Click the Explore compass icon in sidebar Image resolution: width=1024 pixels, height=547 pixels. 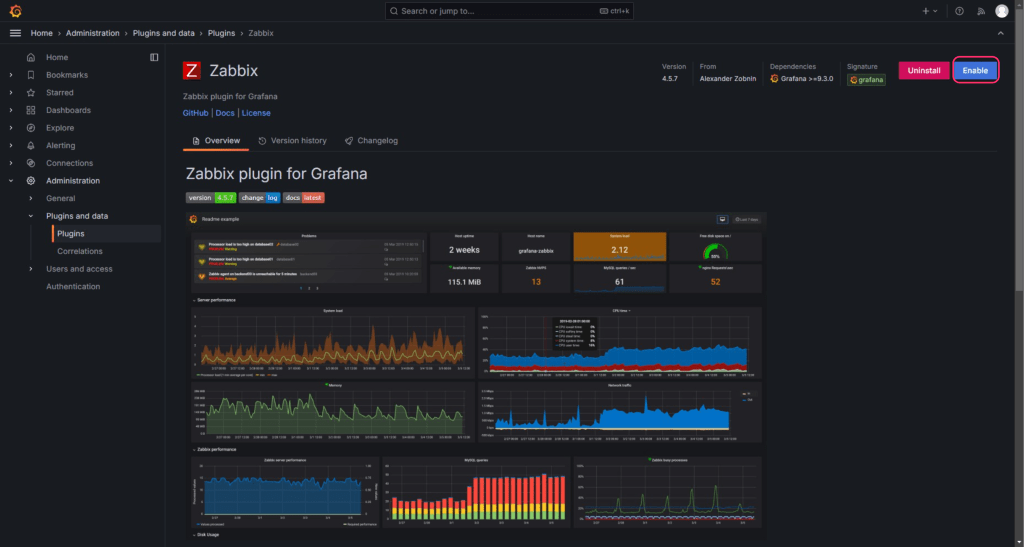tap(31, 128)
